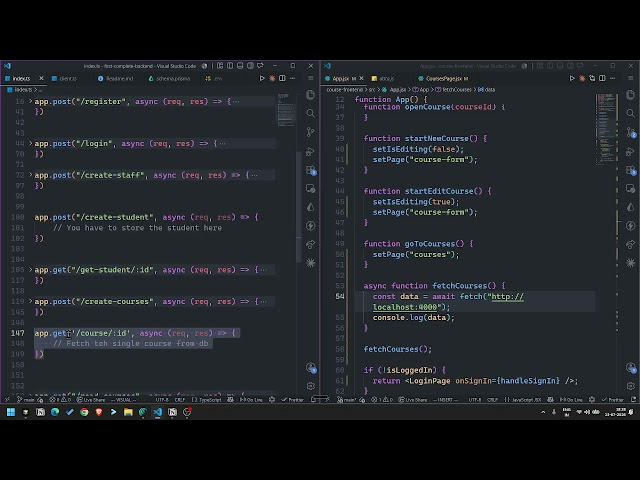Viewport: 640px width, 480px height.
Task: Open Source Control in right VS Code window
Action: (x=631, y=132)
